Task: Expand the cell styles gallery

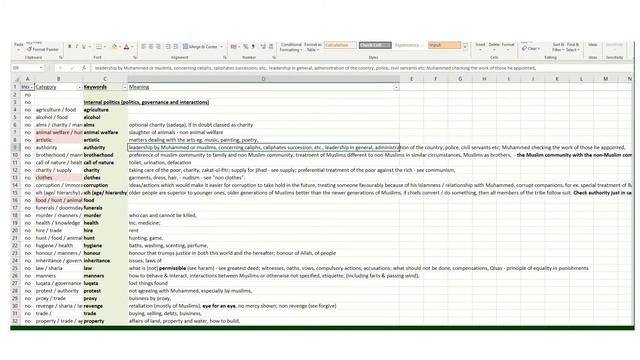Action: click(465, 48)
